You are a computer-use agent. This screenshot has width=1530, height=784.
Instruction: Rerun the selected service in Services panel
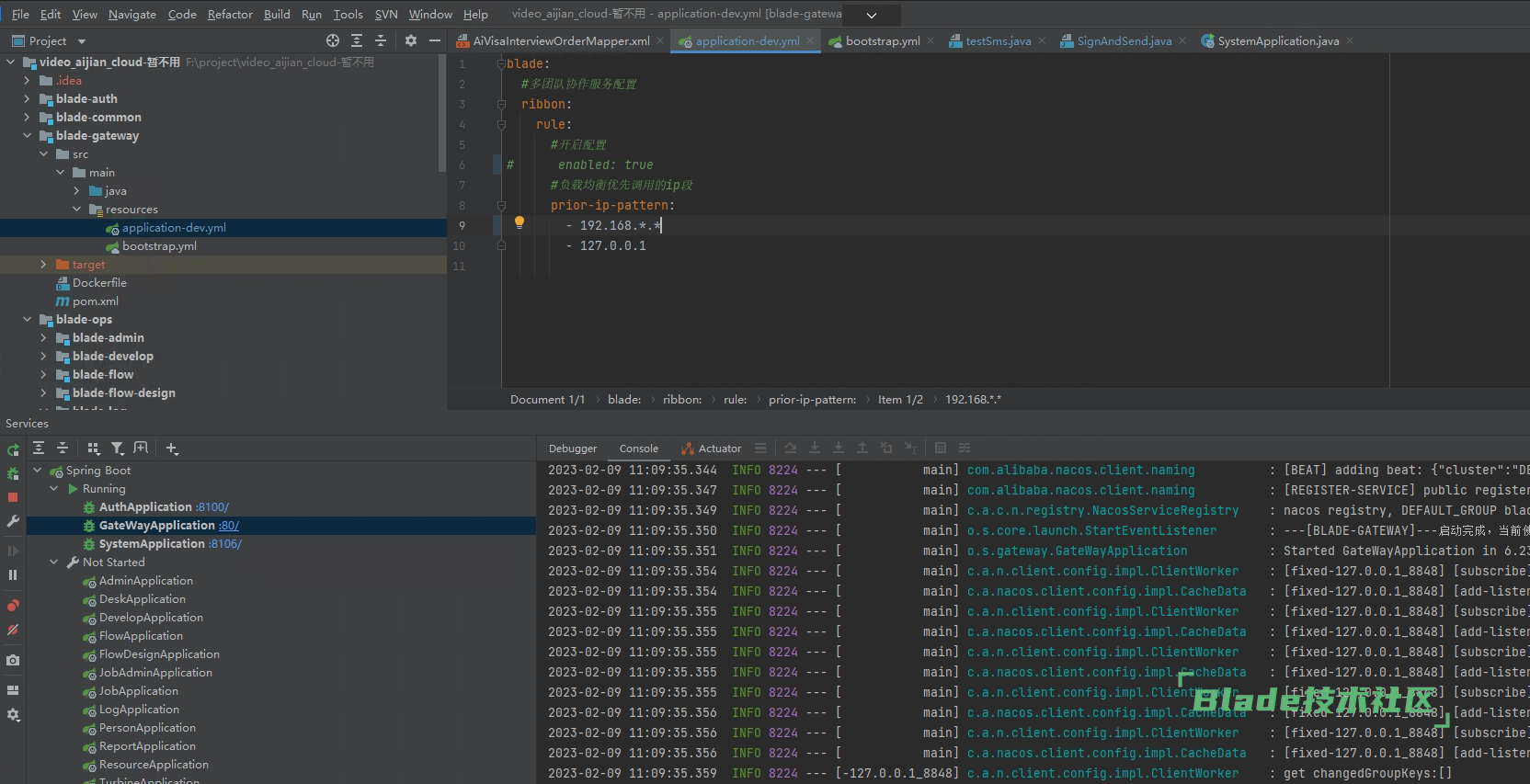coord(13,449)
